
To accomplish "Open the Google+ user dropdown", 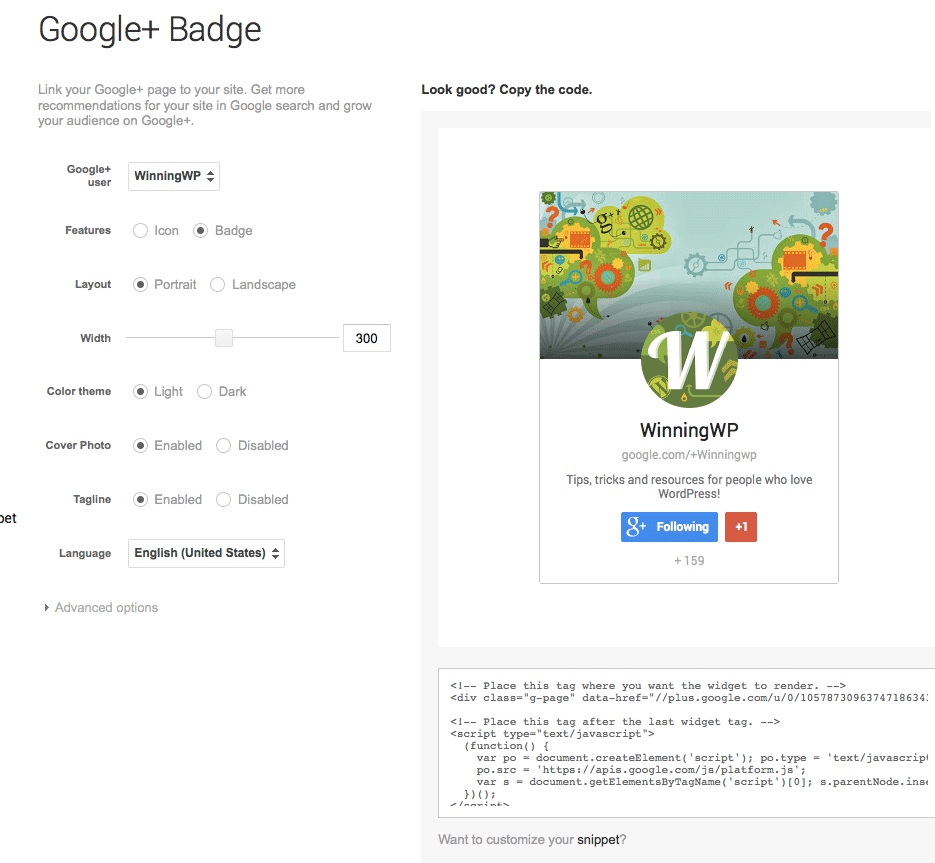I will (174, 177).
